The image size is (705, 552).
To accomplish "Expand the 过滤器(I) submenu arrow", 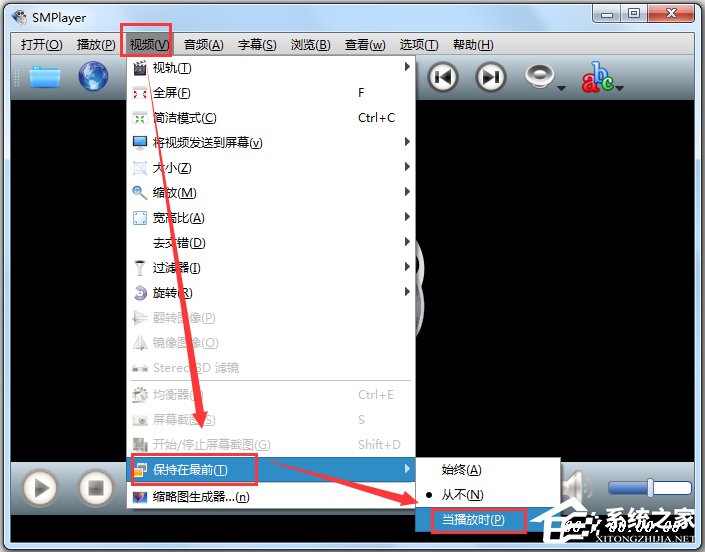I will click(x=407, y=267).
